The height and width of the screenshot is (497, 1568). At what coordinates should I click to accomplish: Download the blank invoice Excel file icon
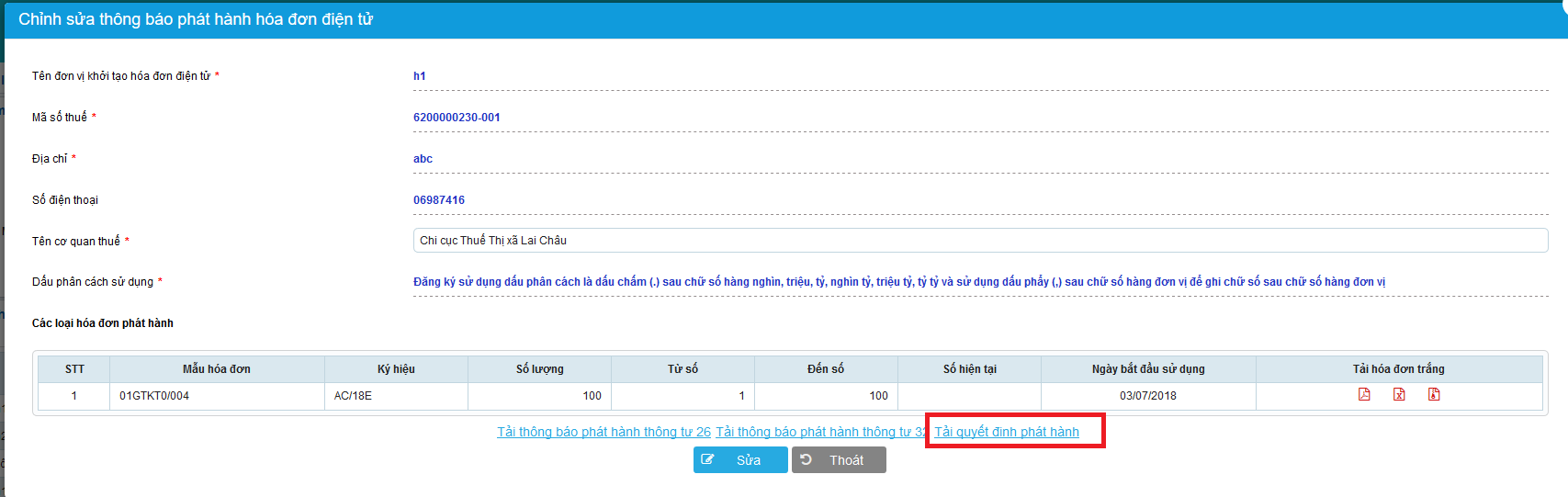coord(1399,395)
